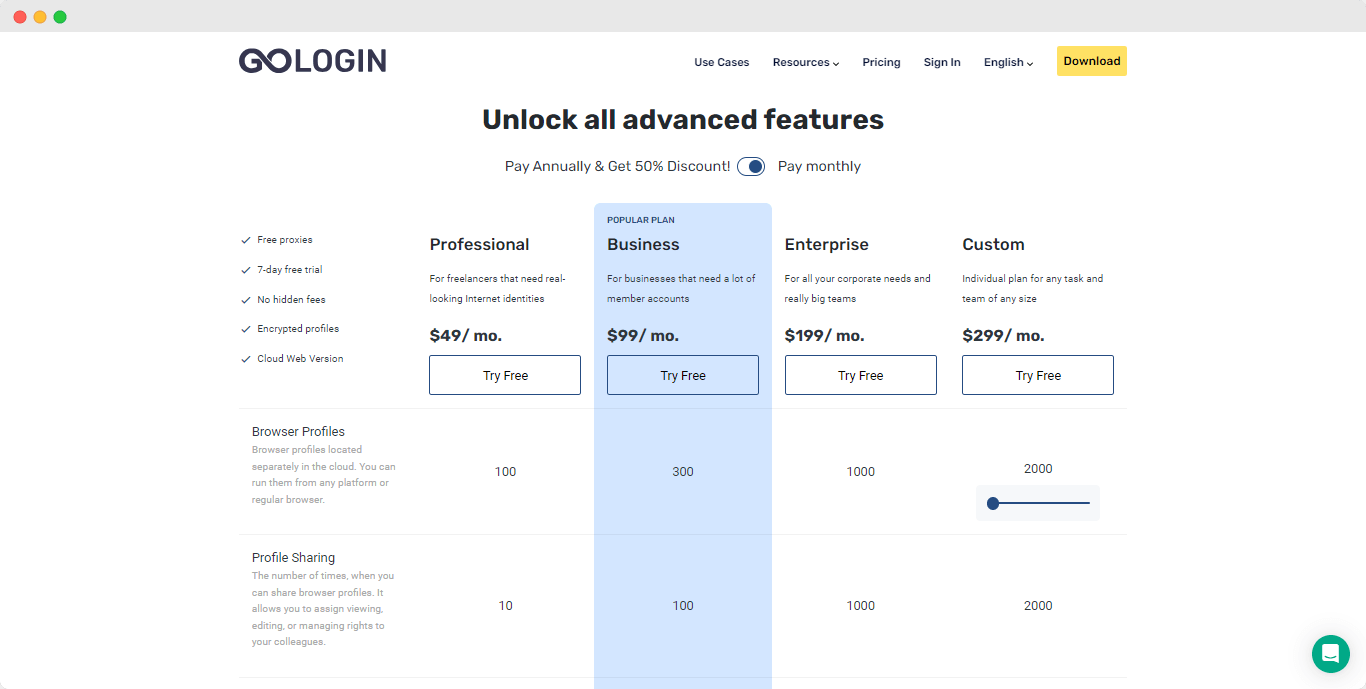The height and width of the screenshot is (689, 1366).
Task: Click the Cloud Web Version feature text
Action: click(300, 359)
